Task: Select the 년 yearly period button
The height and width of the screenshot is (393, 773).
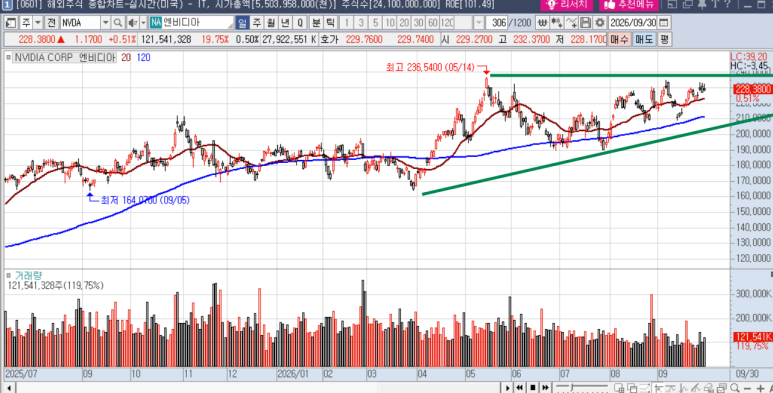Action: point(285,23)
